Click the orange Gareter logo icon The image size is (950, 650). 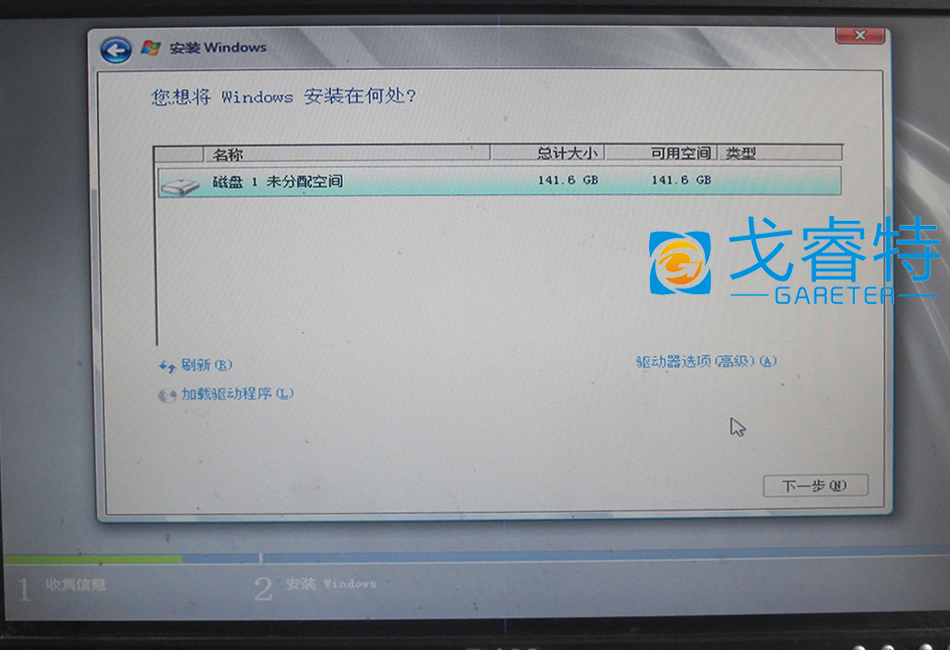point(680,263)
